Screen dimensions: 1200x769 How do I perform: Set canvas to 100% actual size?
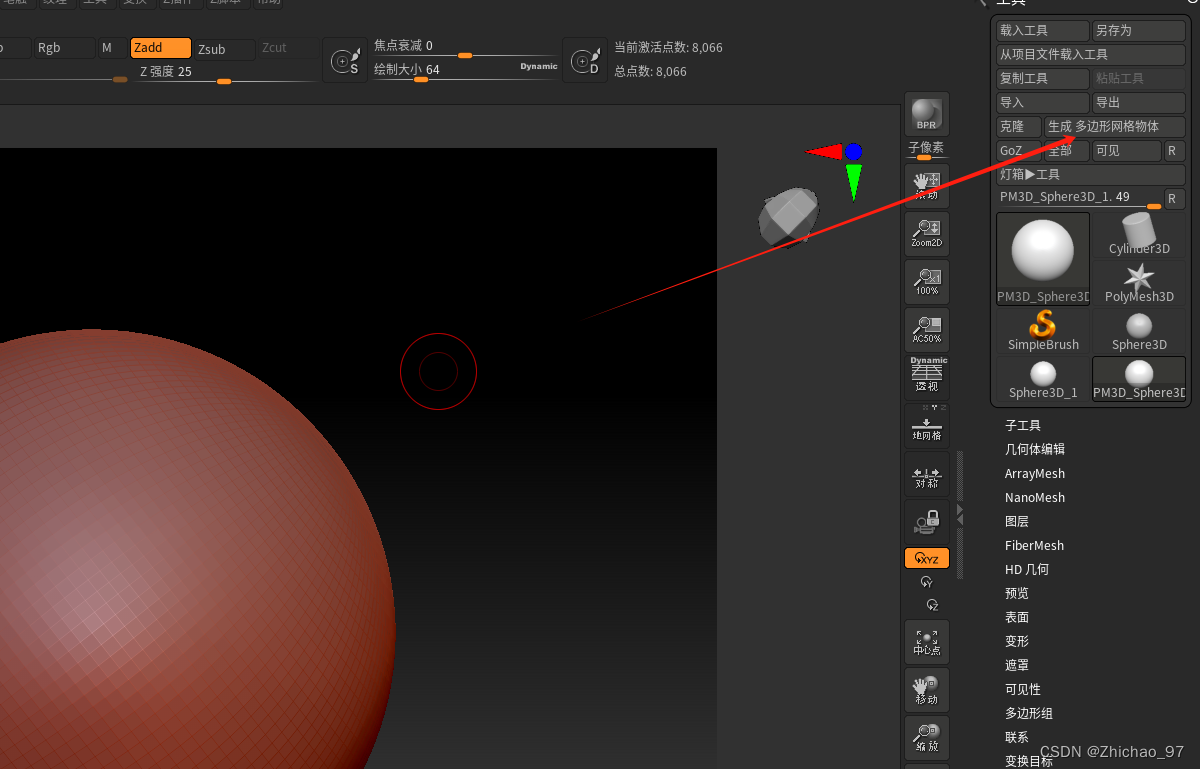(927, 281)
